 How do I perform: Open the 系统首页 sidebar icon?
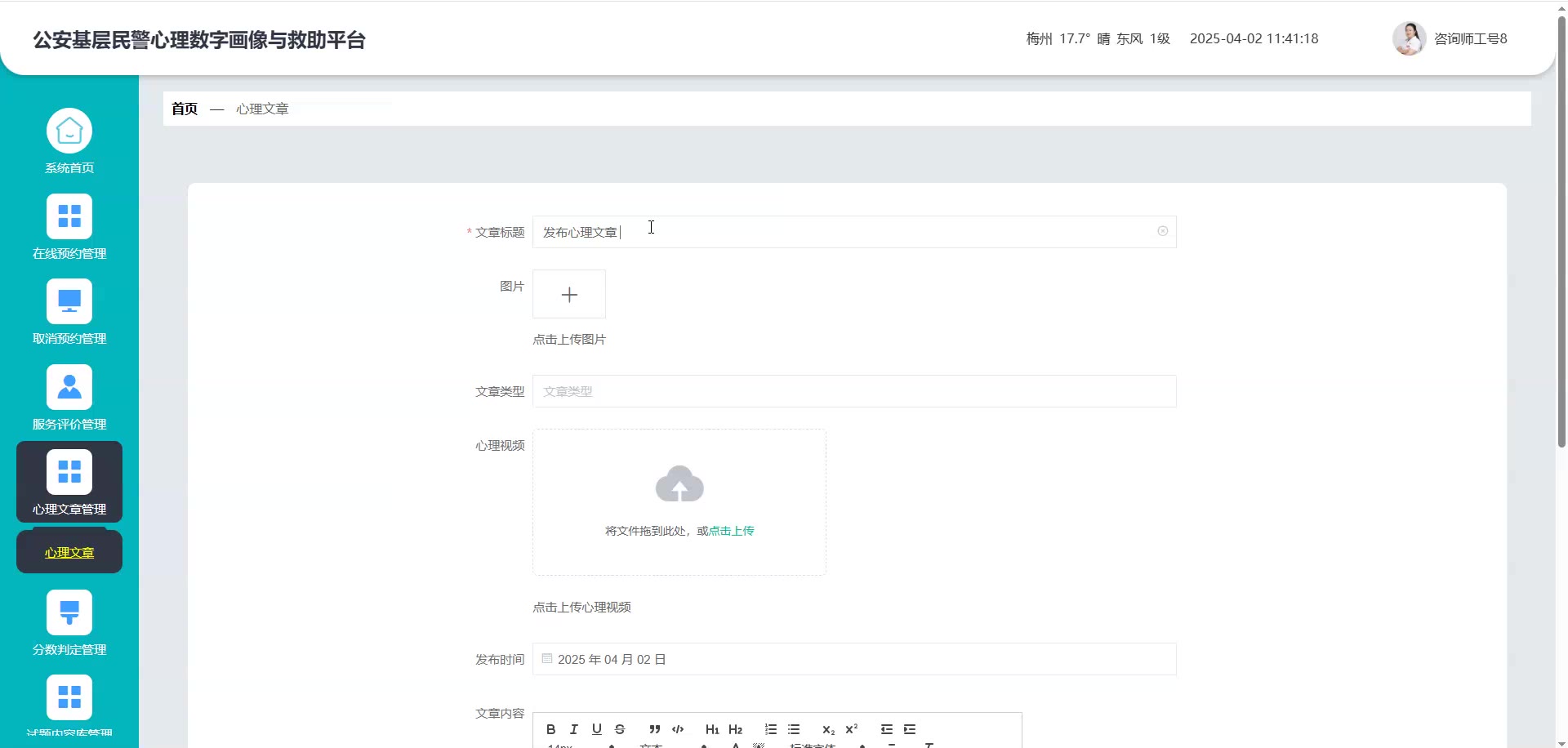tap(69, 131)
